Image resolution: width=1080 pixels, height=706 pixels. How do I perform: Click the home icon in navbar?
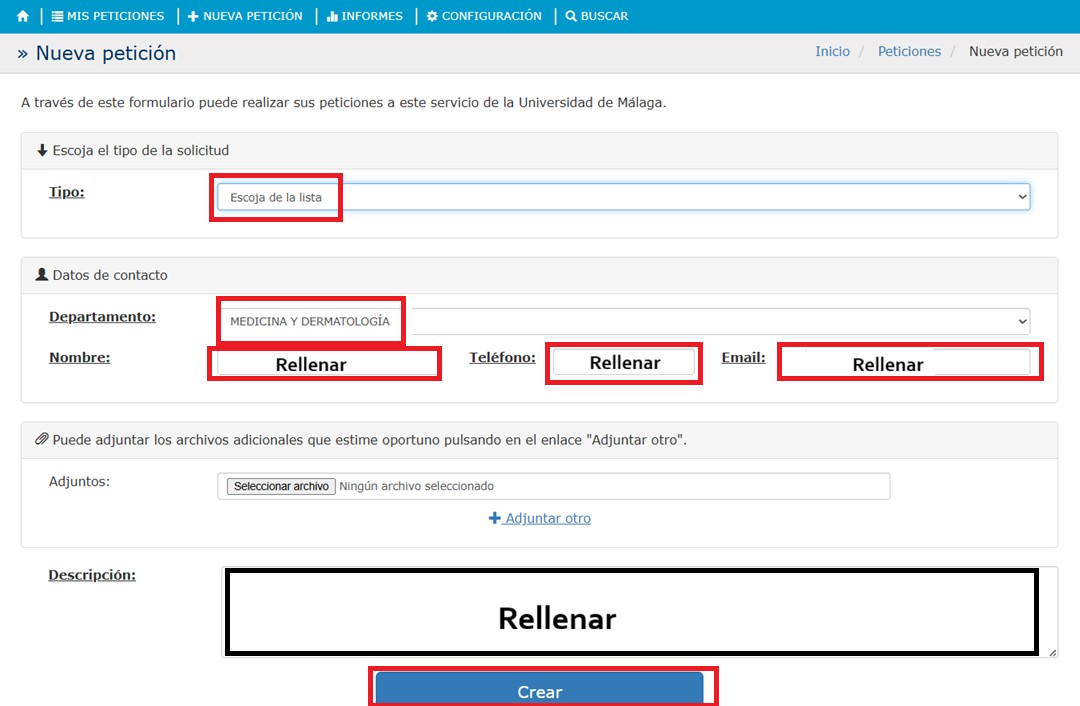click(x=23, y=16)
